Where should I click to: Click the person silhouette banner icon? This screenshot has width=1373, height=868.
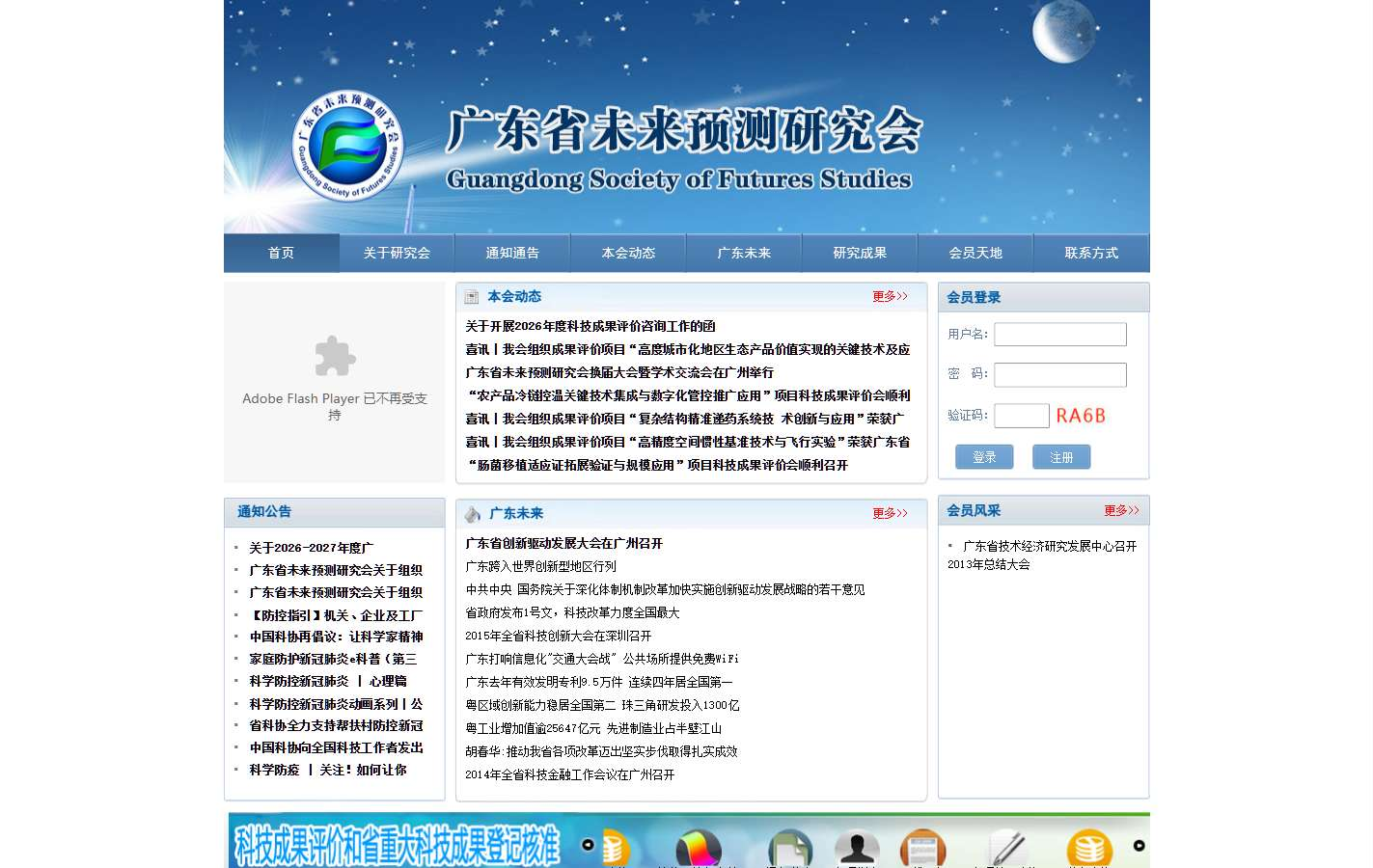857,848
